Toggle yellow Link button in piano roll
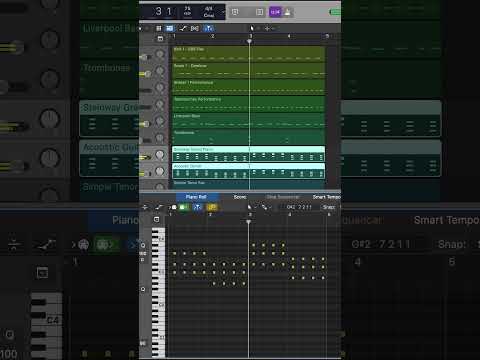Image resolution: width=480 pixels, height=360 pixels. pos(212,207)
